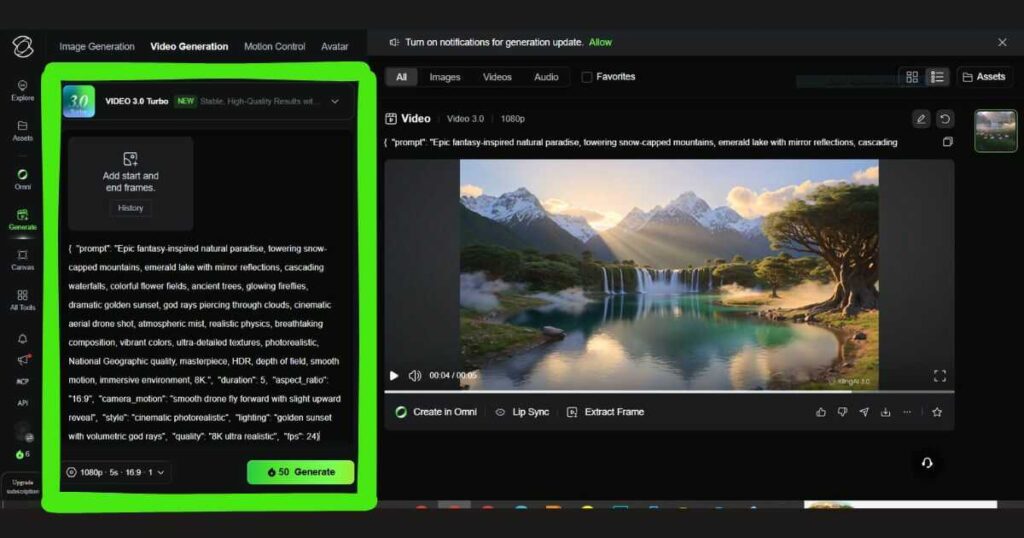Click Extract Frame
This screenshot has width=1024, height=538.
coord(605,412)
